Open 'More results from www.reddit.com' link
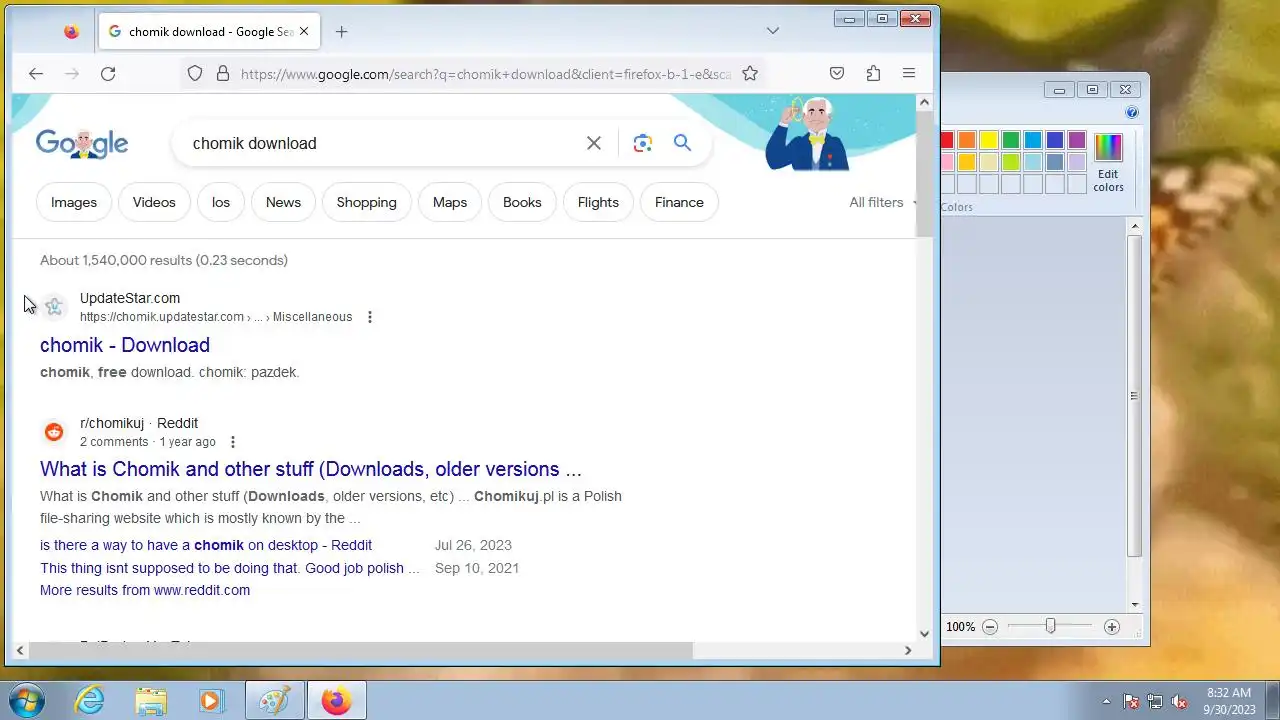The width and height of the screenshot is (1280, 720). 145,590
